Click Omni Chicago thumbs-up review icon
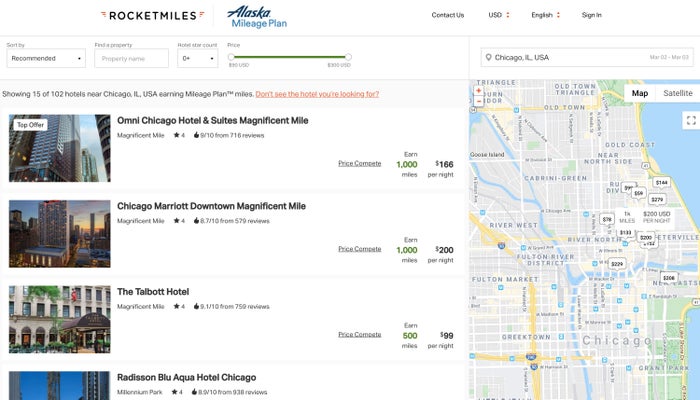This screenshot has width=700, height=400. [196, 135]
